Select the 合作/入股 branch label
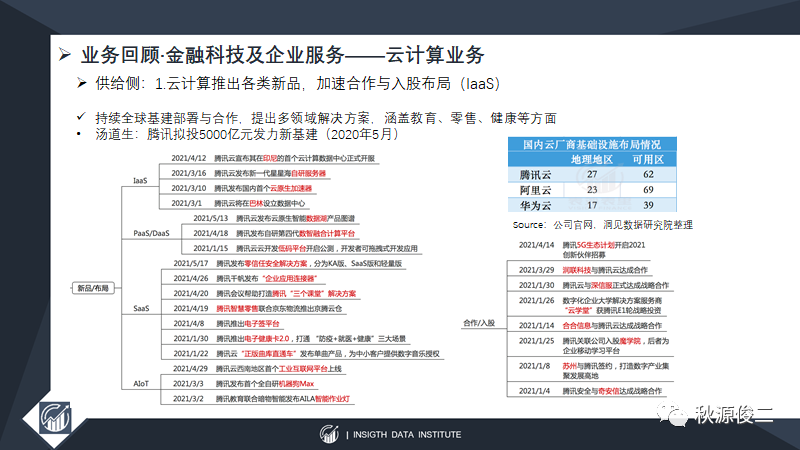The image size is (800, 450). click(479, 323)
